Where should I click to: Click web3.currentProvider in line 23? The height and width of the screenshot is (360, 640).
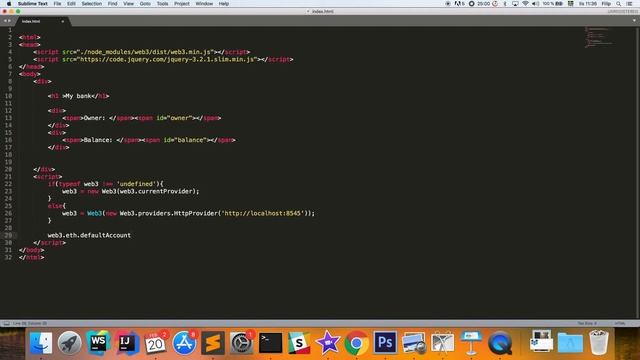(156, 191)
